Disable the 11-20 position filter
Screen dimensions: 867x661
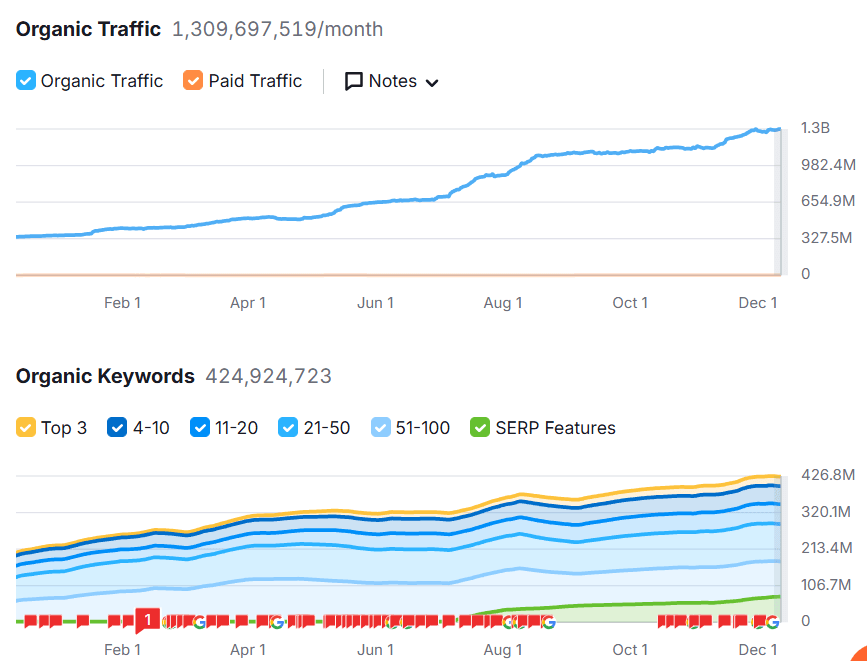pyautogui.click(x=199, y=427)
